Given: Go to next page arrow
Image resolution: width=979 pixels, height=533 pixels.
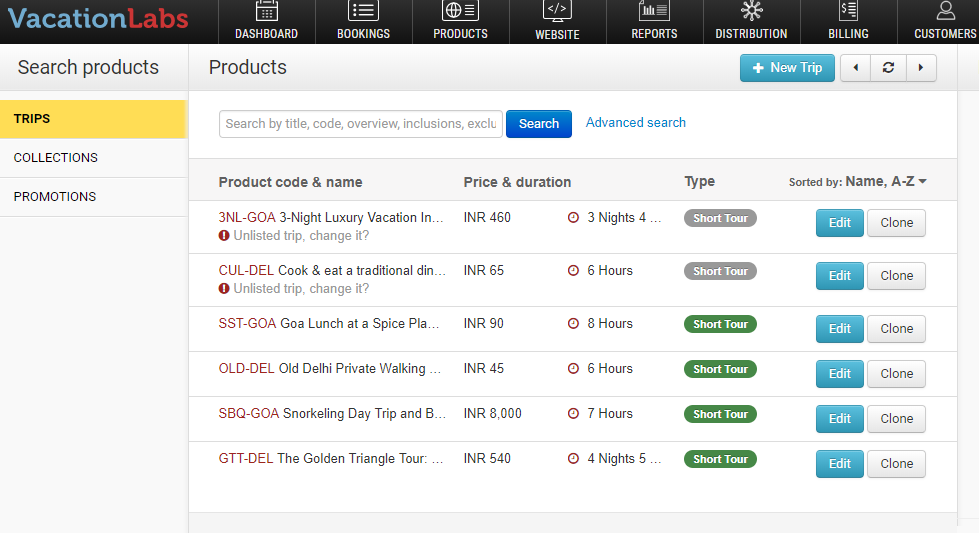Looking at the screenshot, I should (921, 68).
